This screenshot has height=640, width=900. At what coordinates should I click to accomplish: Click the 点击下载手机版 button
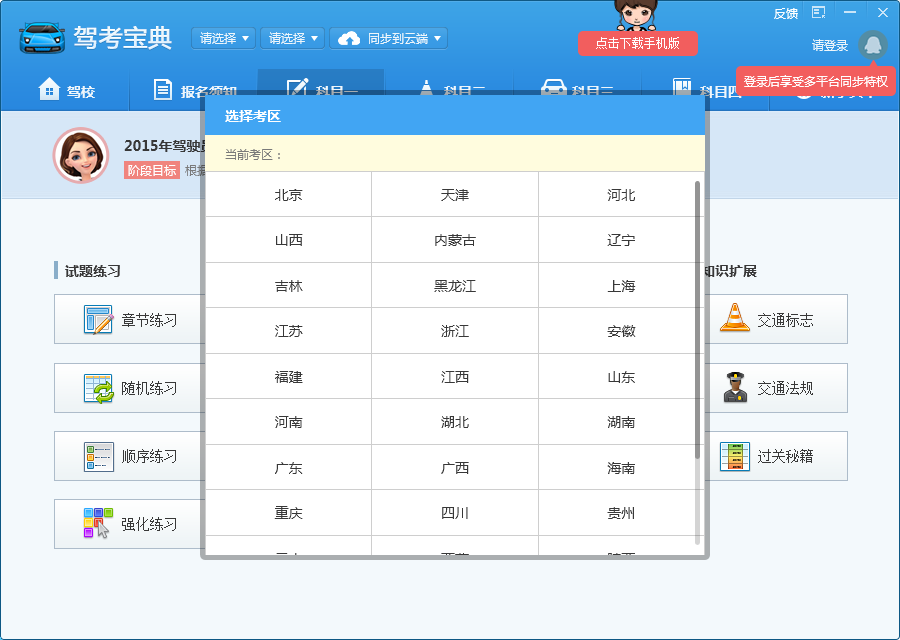639,44
